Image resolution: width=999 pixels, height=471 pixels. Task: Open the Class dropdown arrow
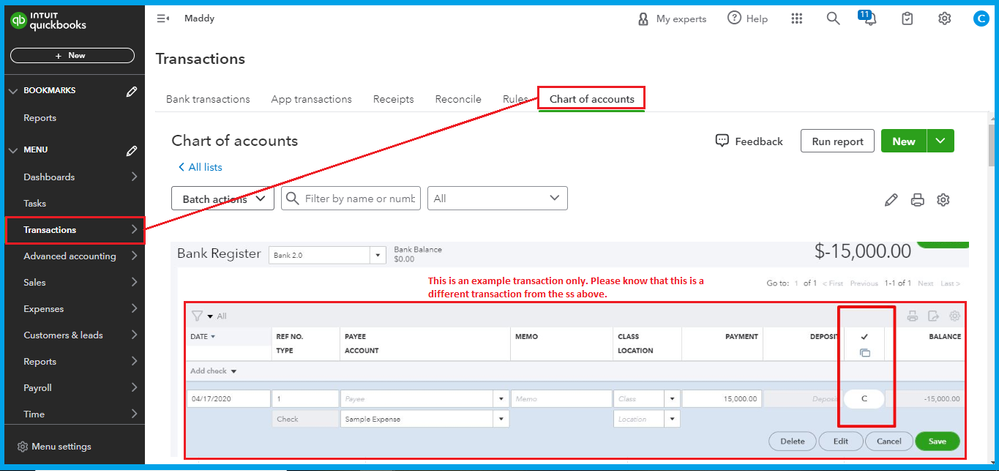tap(673, 399)
